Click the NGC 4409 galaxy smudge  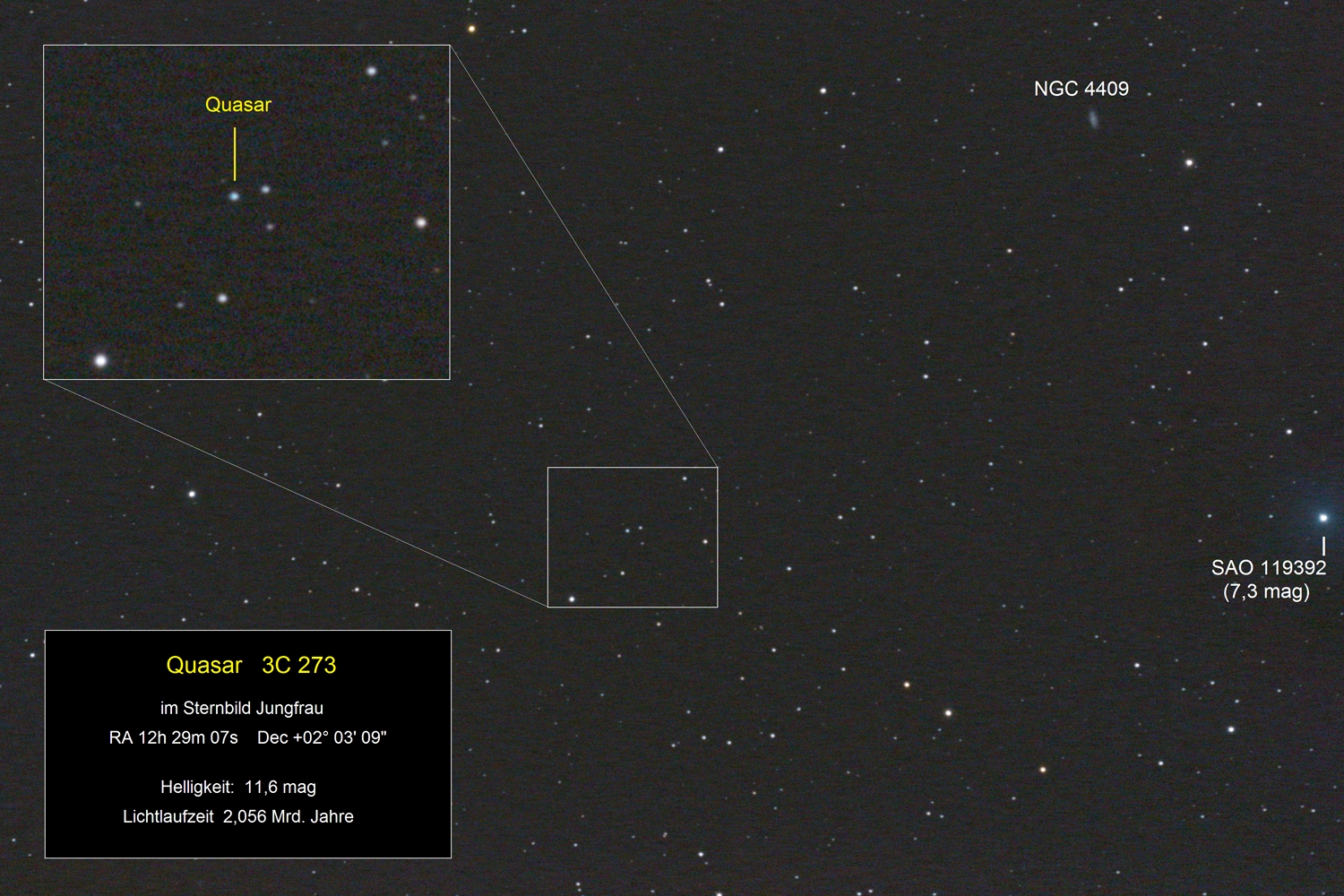tap(1093, 118)
